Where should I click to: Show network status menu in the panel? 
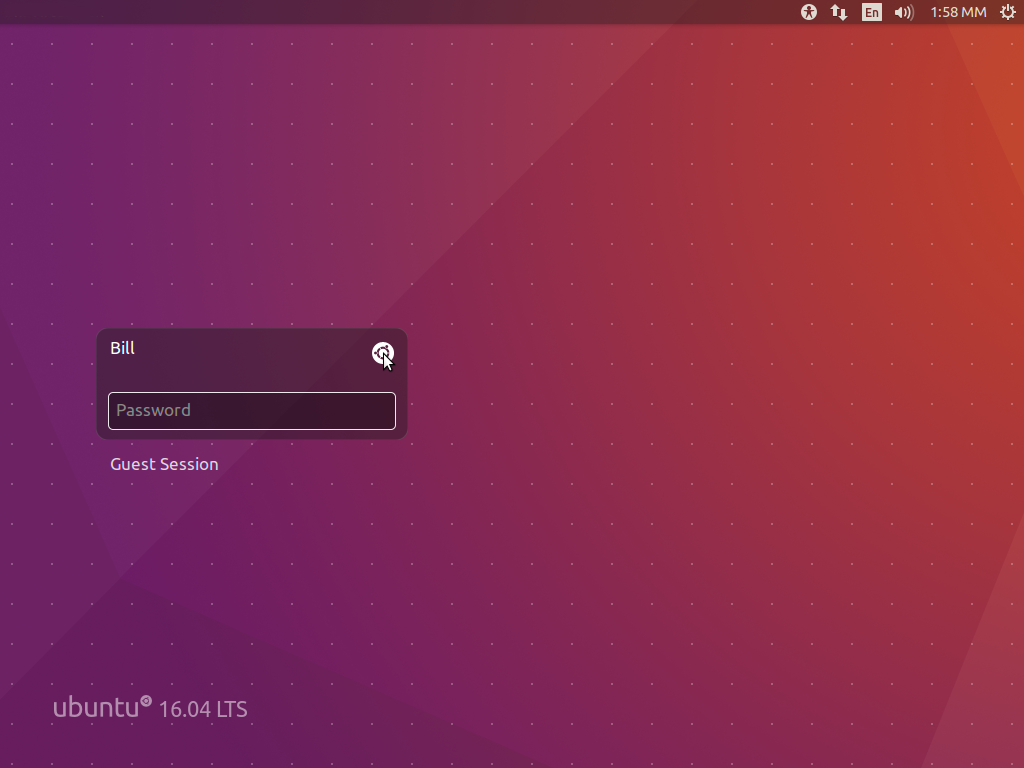click(840, 12)
